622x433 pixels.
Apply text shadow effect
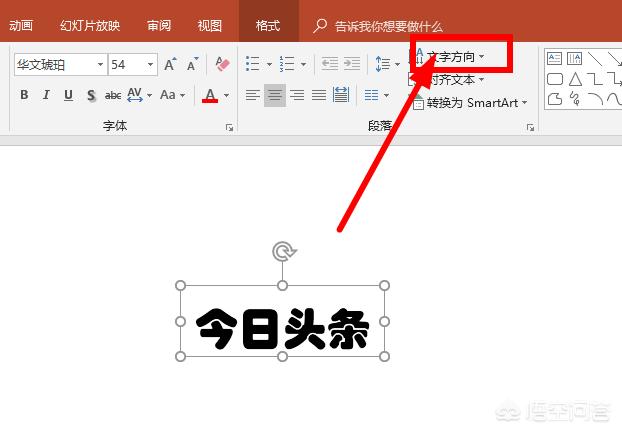click(x=90, y=96)
